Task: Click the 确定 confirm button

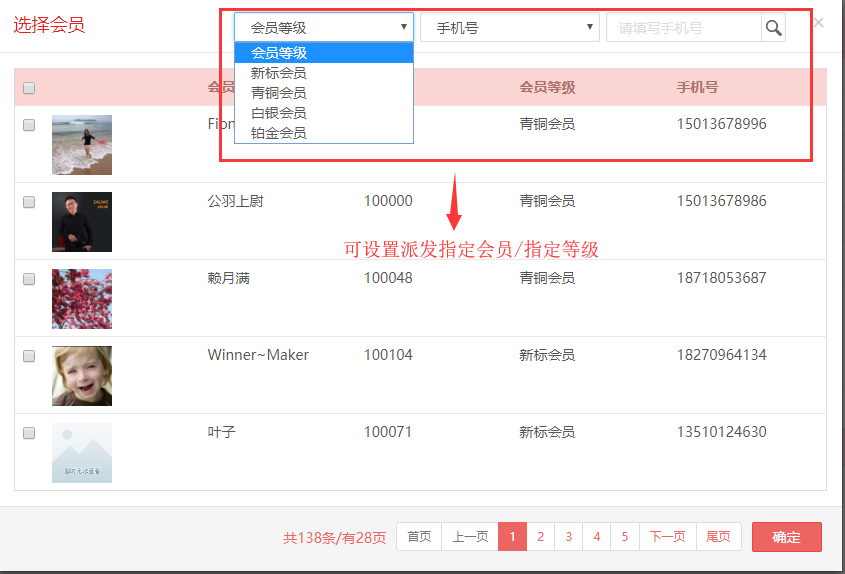Action: 786,537
